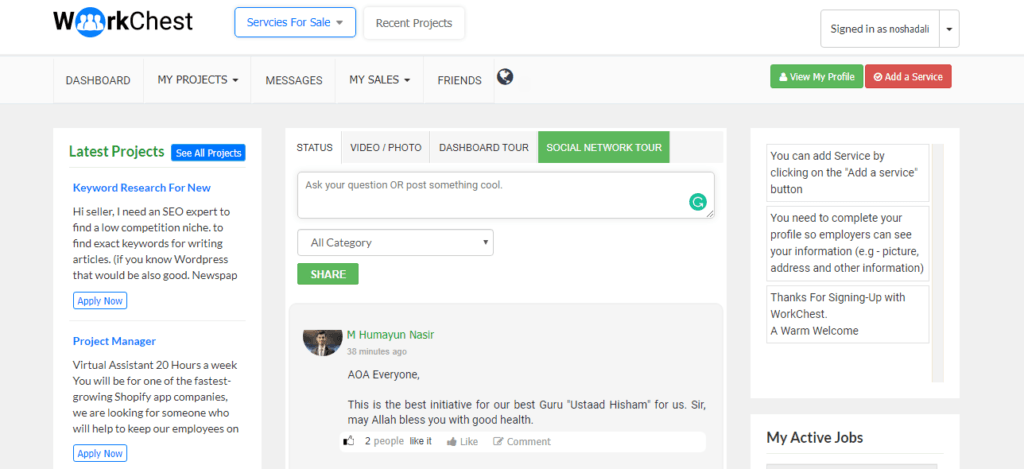Open M Humayun Nasir profile link
The width and height of the screenshot is (1024, 469).
tap(391, 335)
